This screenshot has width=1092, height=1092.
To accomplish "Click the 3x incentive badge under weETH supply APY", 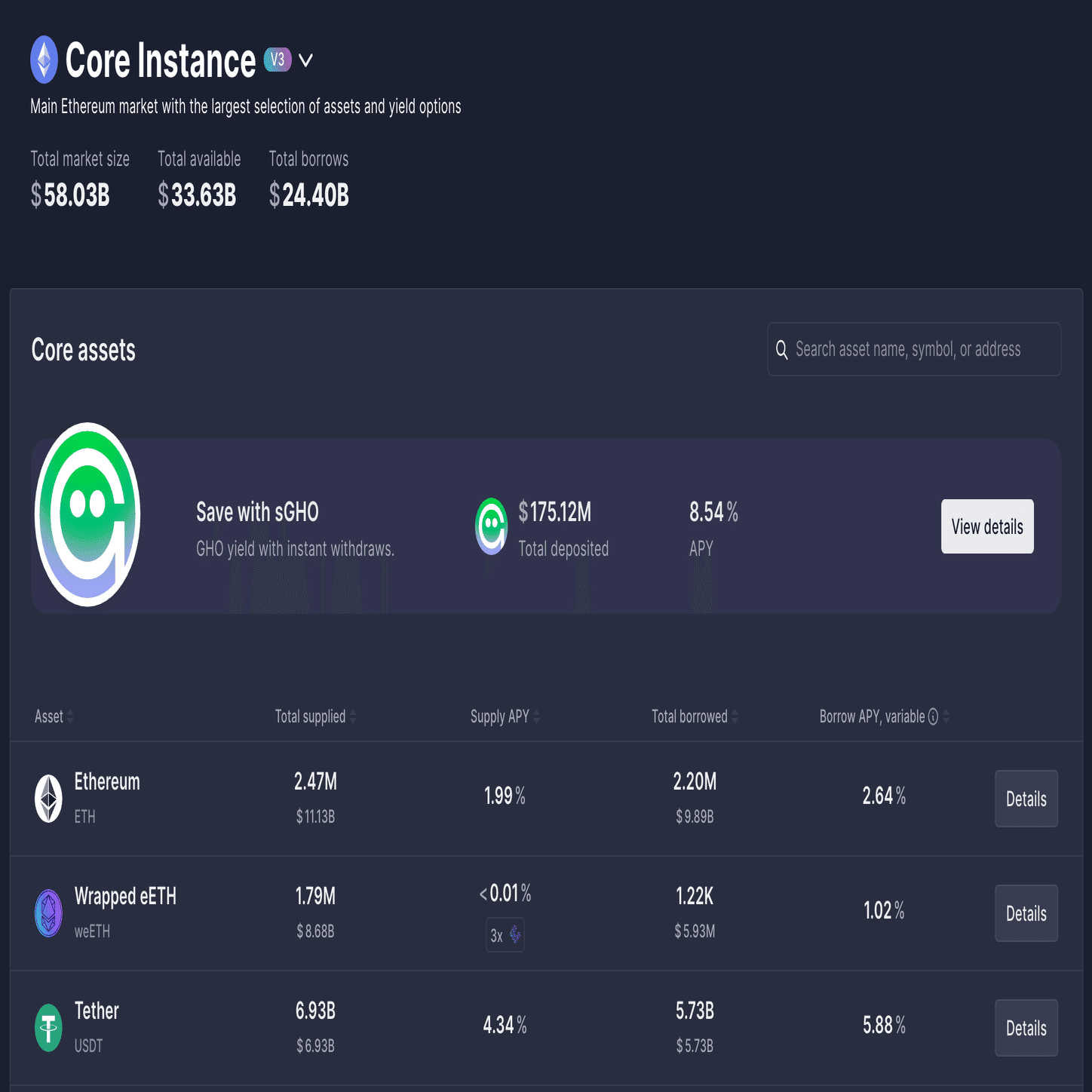I will click(x=505, y=935).
